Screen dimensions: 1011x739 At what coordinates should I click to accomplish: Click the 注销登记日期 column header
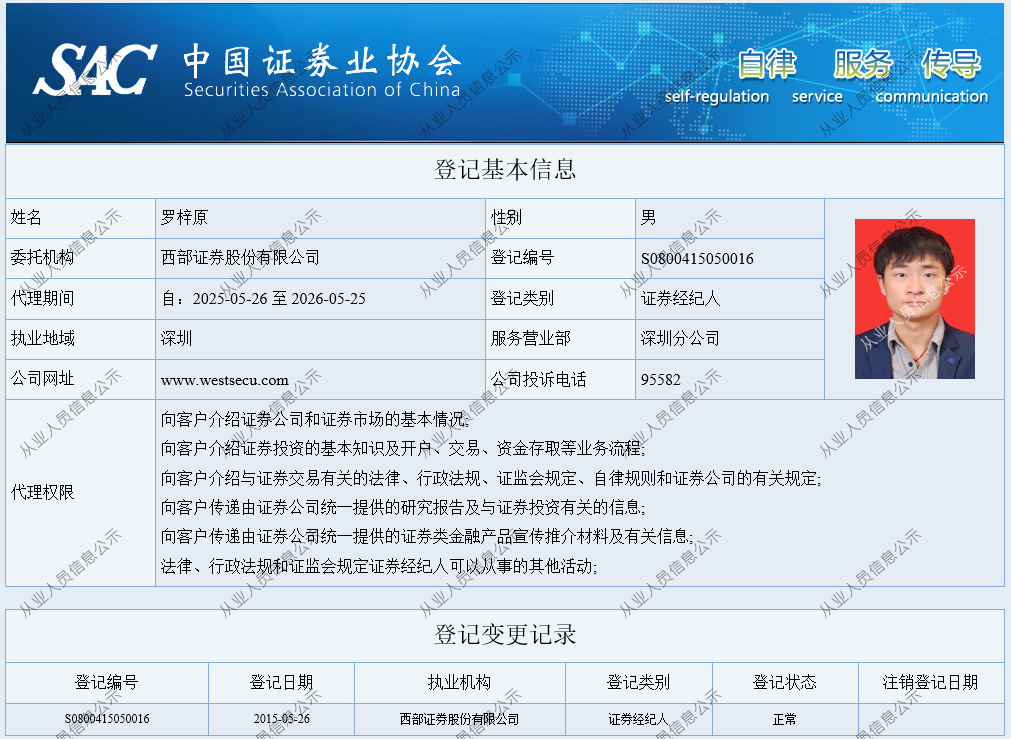[930, 683]
